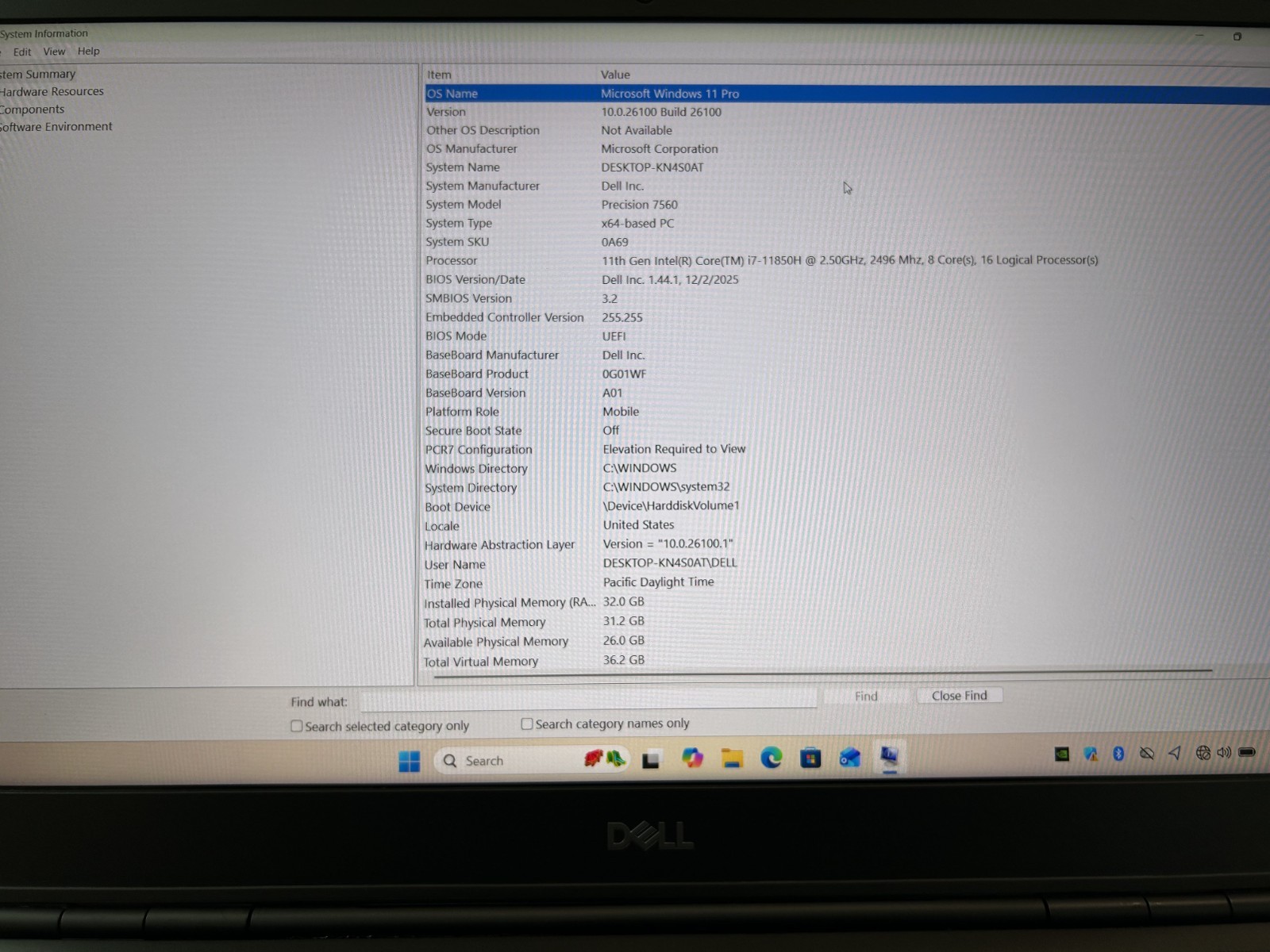1270x952 pixels.
Task: Click the Precision 7560 value
Action: tap(639, 205)
